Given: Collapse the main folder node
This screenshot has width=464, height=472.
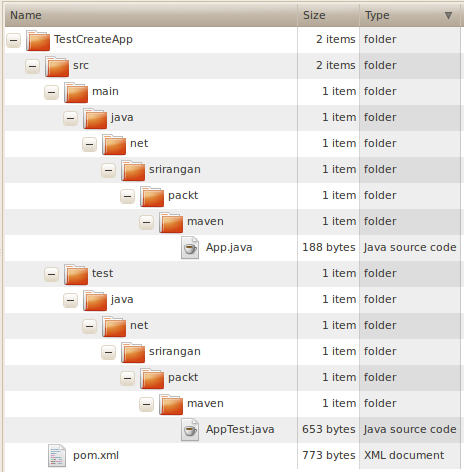Looking at the screenshot, I should tap(51, 92).
